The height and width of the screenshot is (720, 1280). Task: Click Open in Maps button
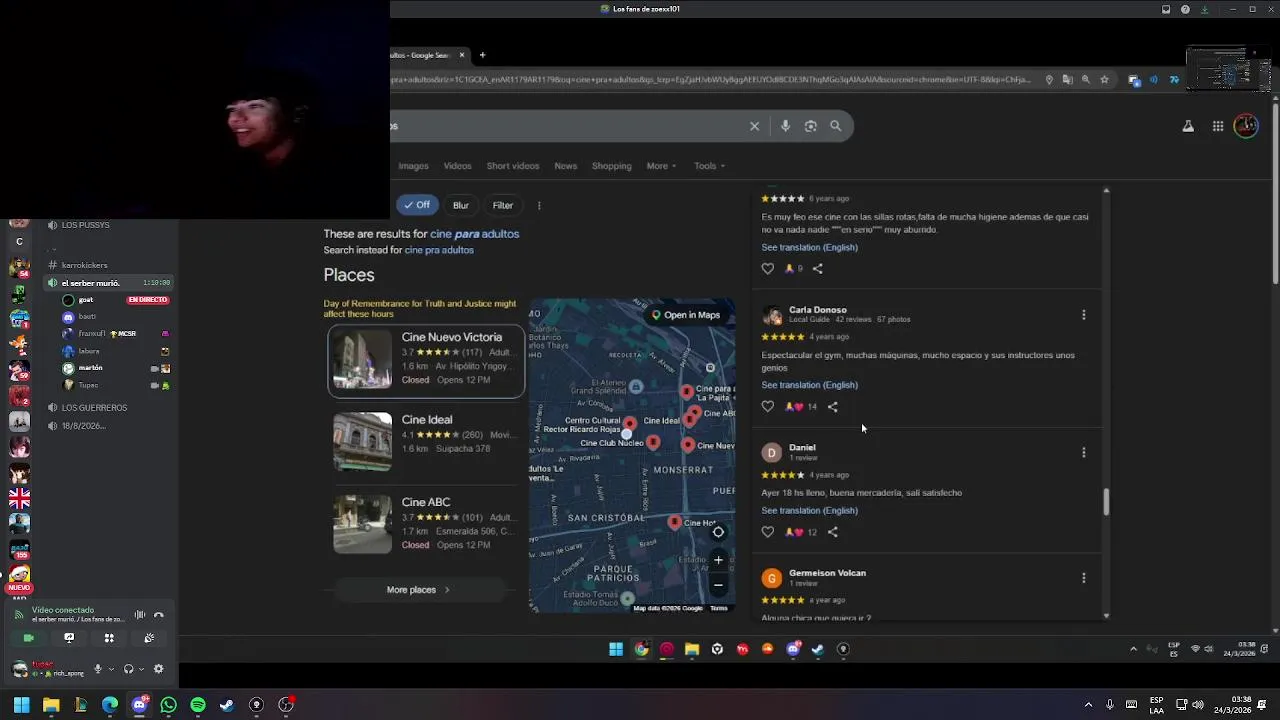coord(686,315)
